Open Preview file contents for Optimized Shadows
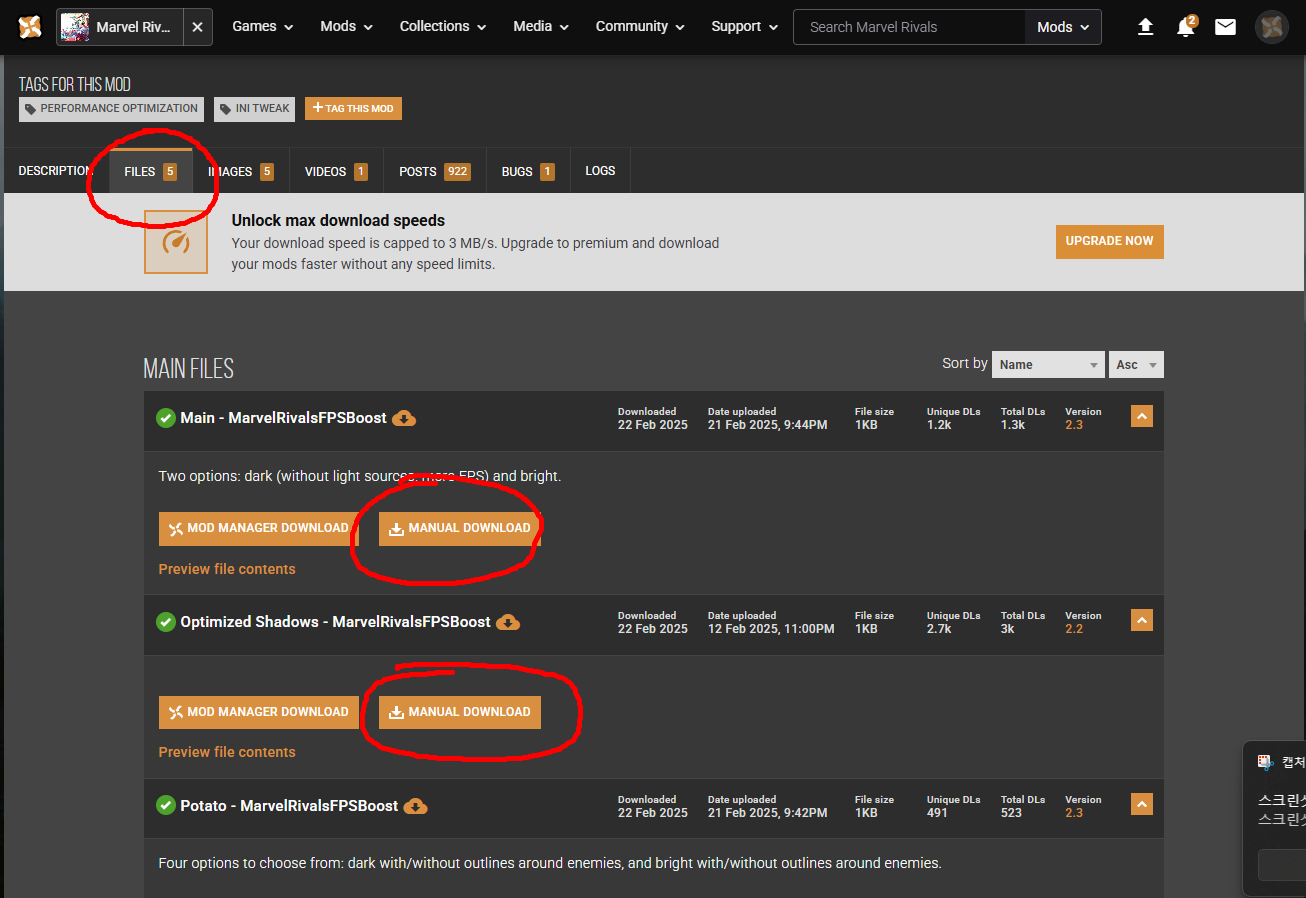Viewport: 1306px width, 898px height. click(227, 752)
